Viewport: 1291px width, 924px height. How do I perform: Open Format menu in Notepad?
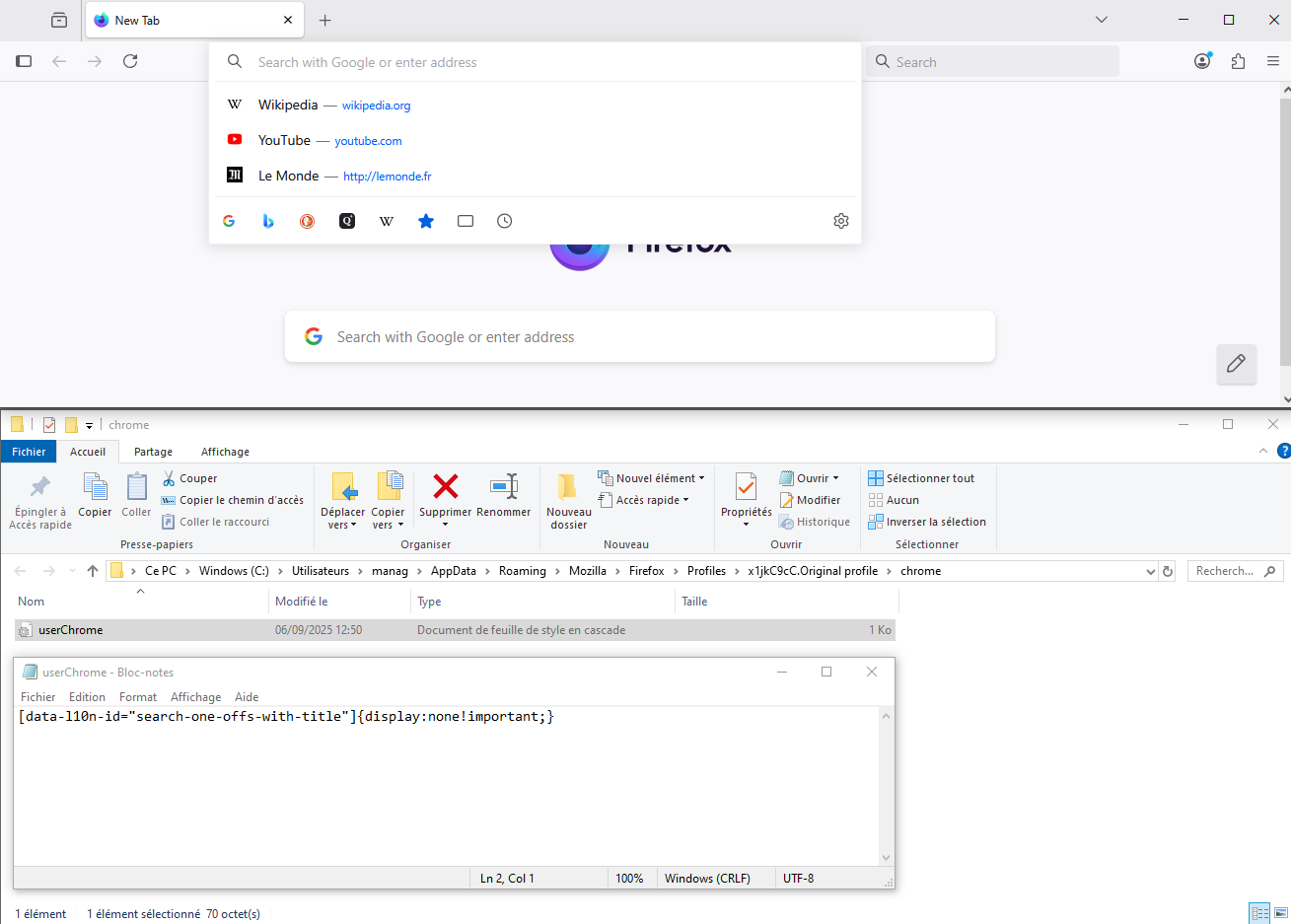pos(138,697)
